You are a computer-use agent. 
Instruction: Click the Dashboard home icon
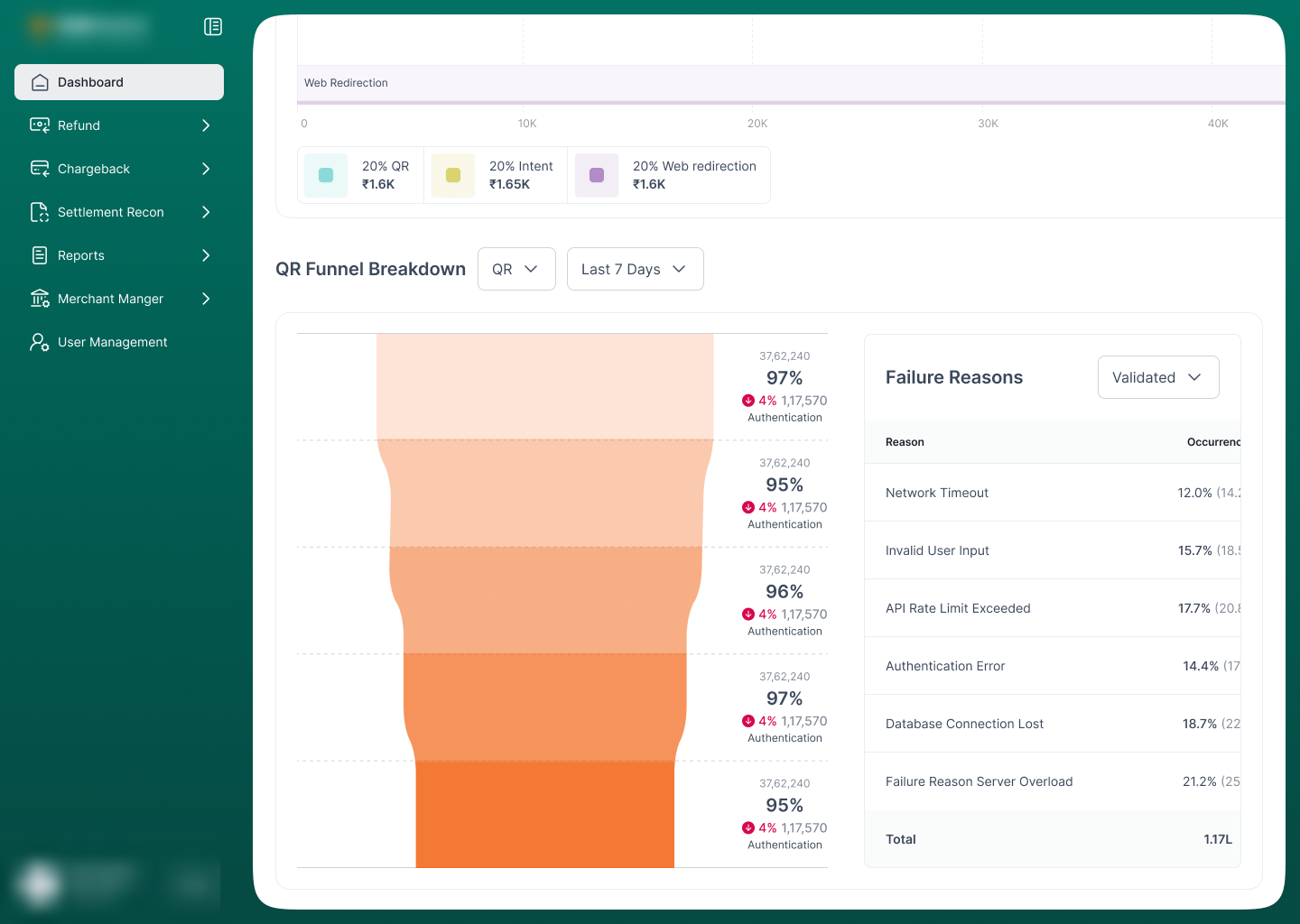coord(40,82)
